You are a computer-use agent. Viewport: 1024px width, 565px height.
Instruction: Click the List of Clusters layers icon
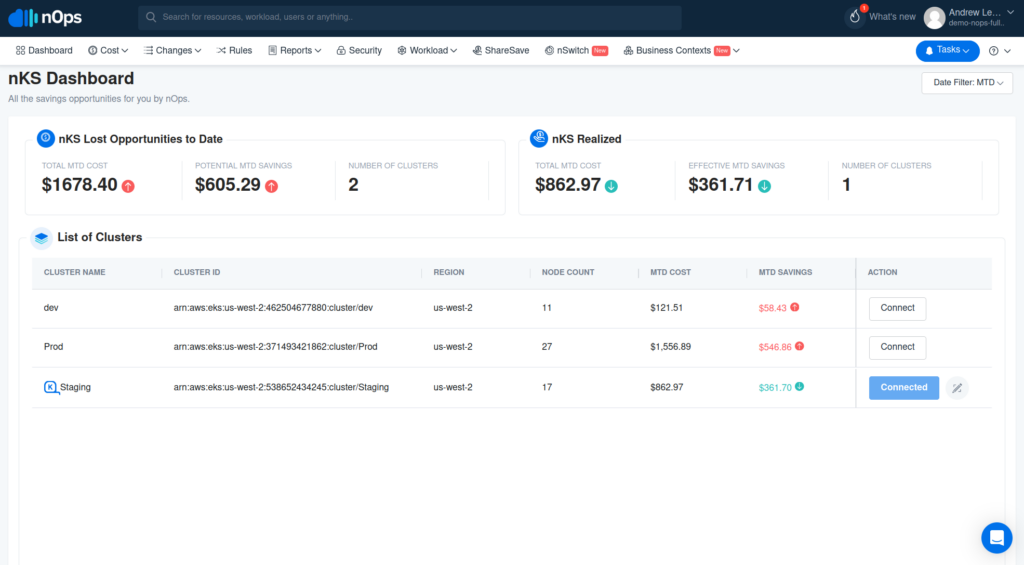coord(41,238)
